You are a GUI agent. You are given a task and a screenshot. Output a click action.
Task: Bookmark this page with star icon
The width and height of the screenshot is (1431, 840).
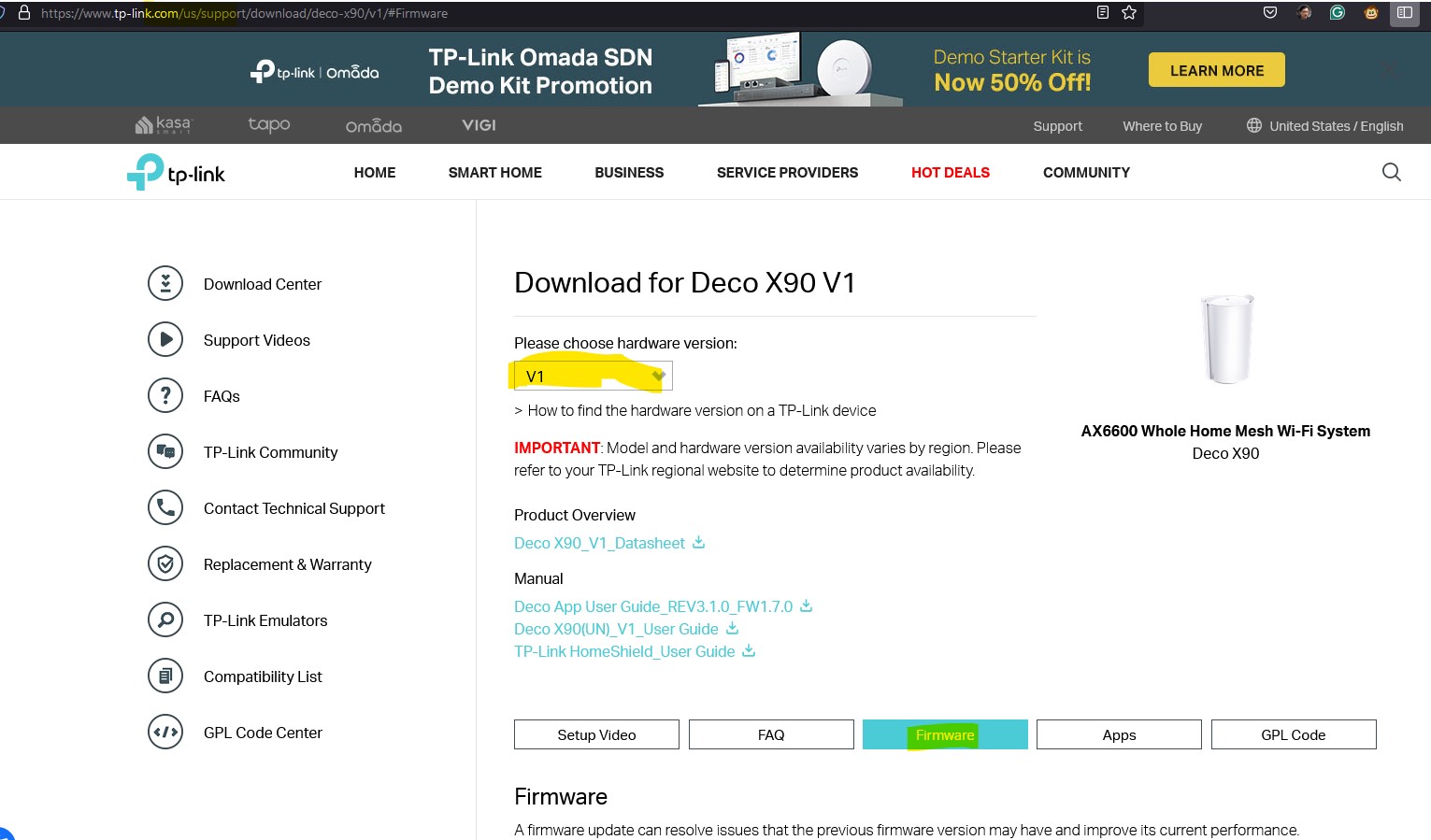(1129, 13)
